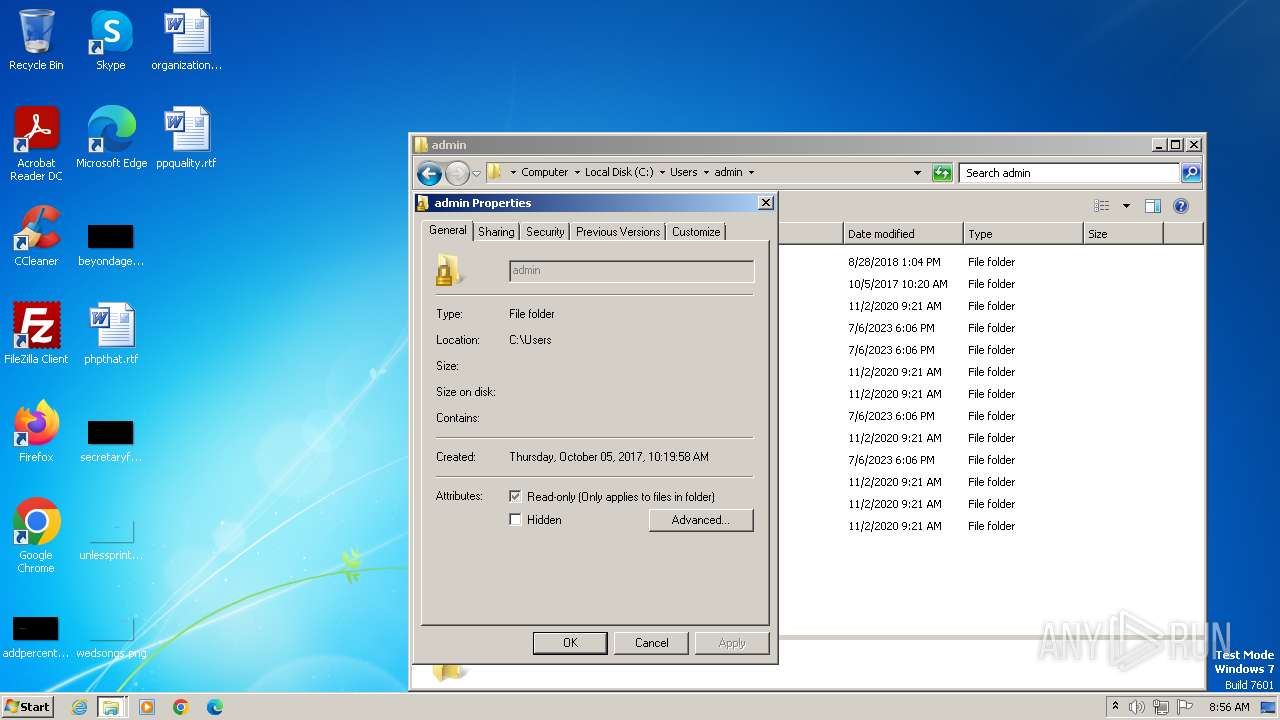
Task: Refresh the admin folder view
Action: pos(942,173)
